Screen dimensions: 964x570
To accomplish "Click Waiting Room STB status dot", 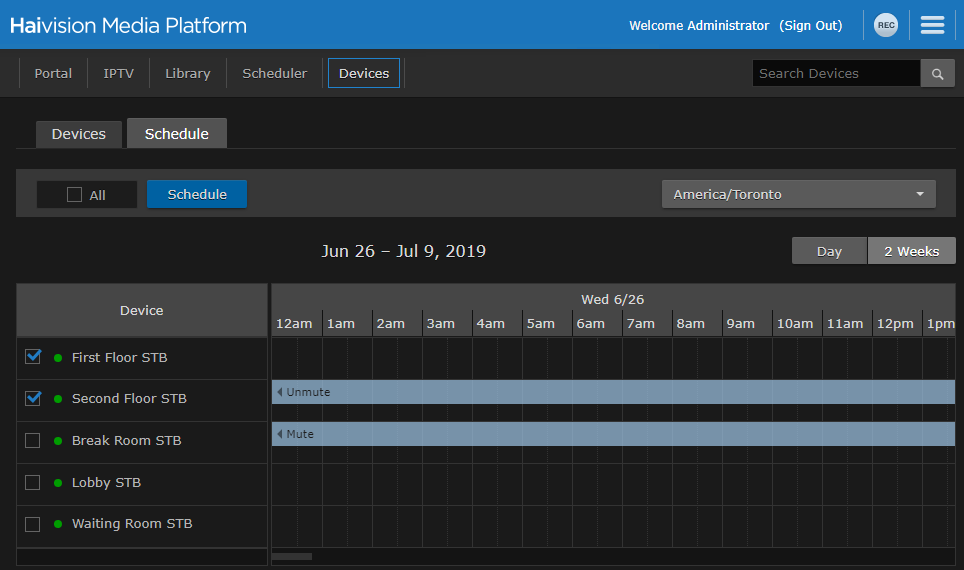I will coord(58,524).
